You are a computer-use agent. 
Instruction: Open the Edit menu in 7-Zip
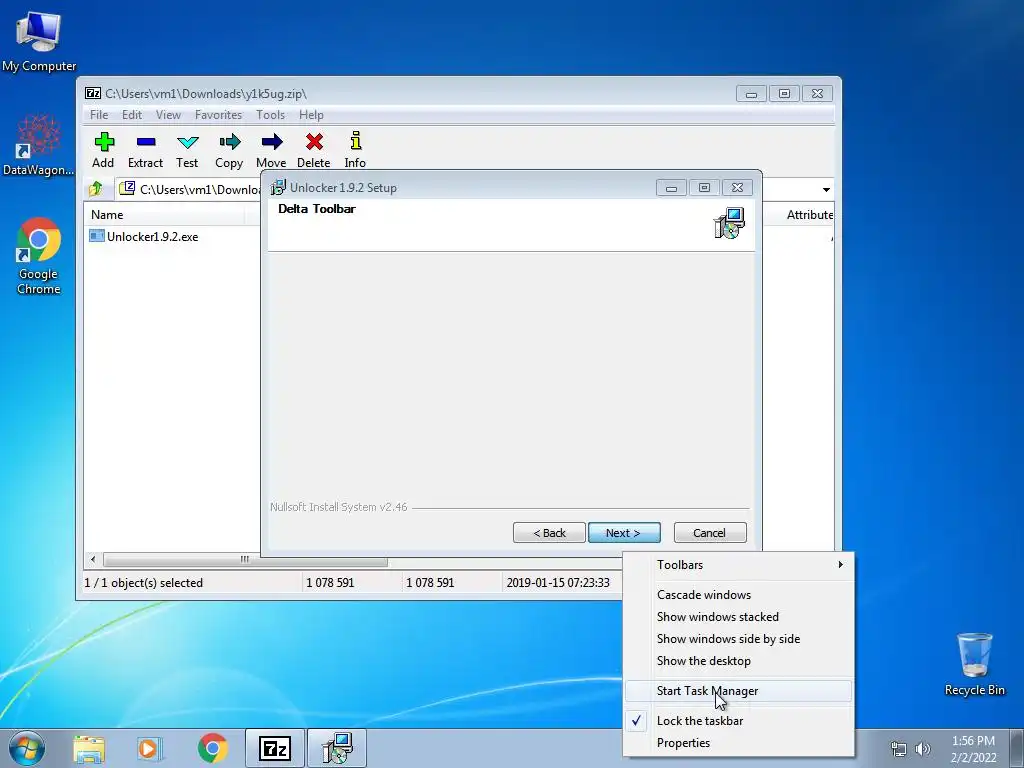[x=131, y=115]
